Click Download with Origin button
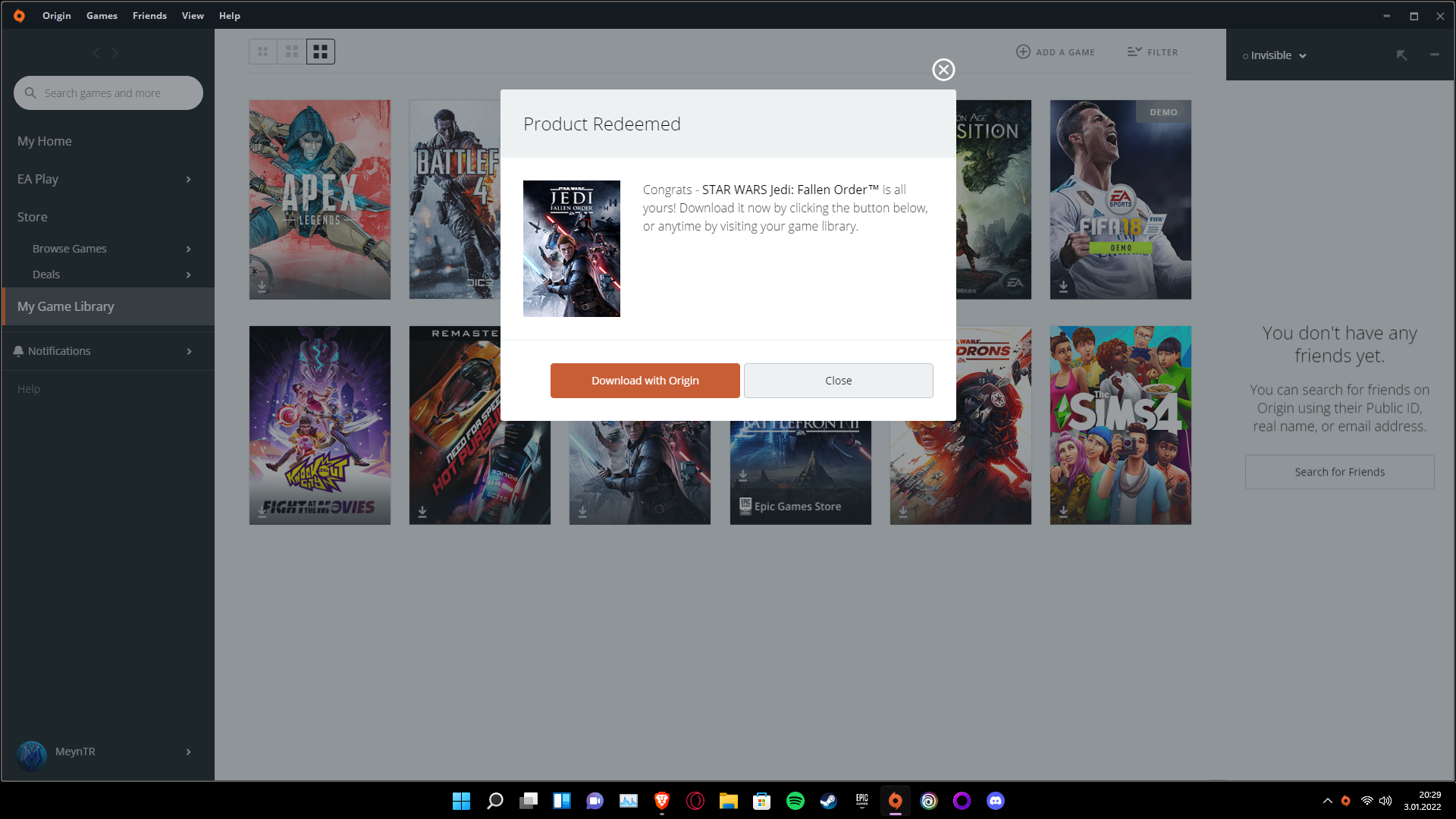 pyautogui.click(x=645, y=380)
